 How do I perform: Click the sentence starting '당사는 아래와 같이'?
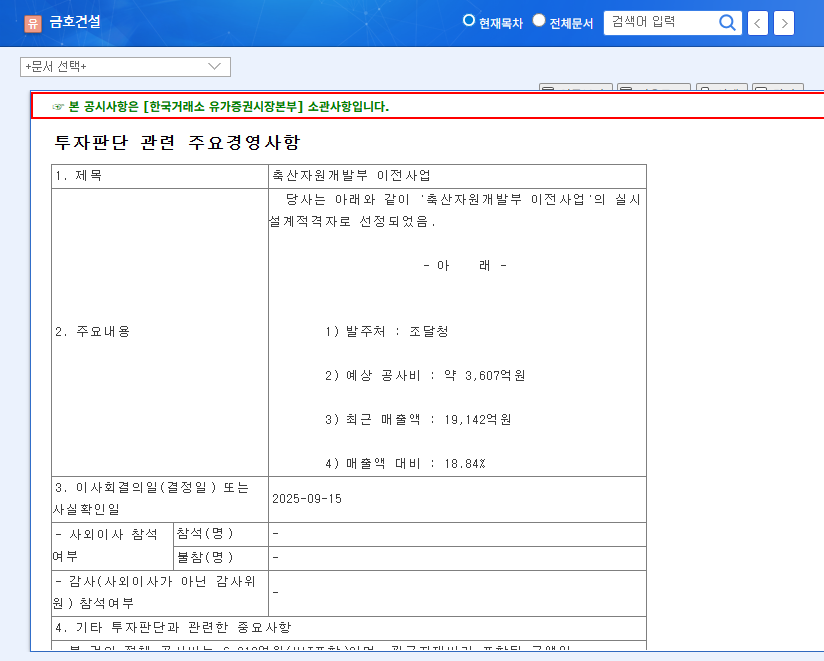click(x=455, y=211)
